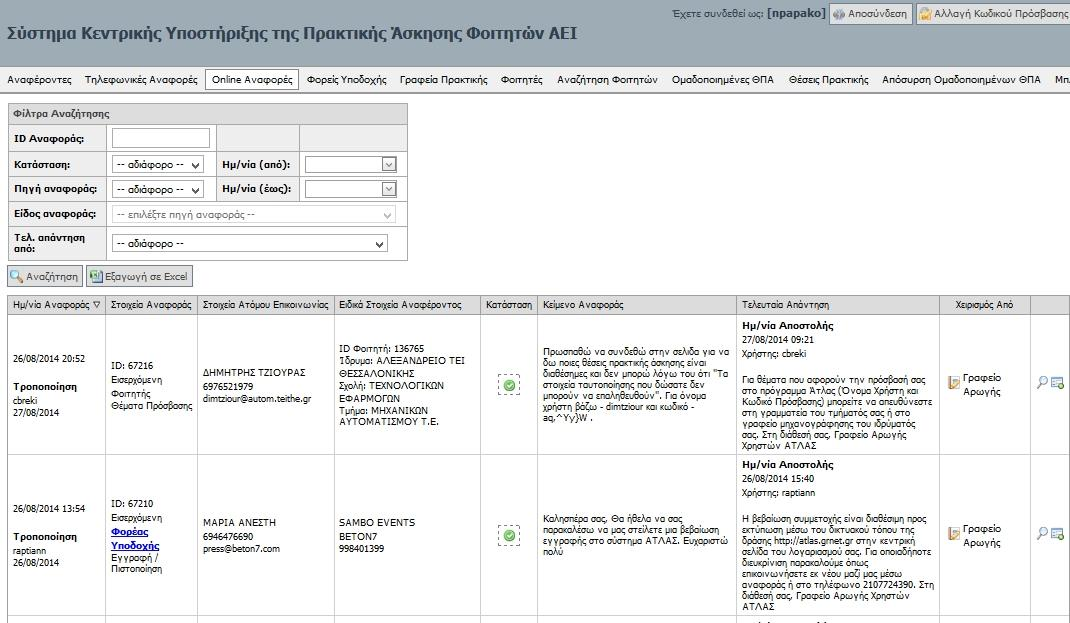This screenshot has width=1070, height=623.
Task: Click logged-in username npapako
Action: tap(796, 13)
